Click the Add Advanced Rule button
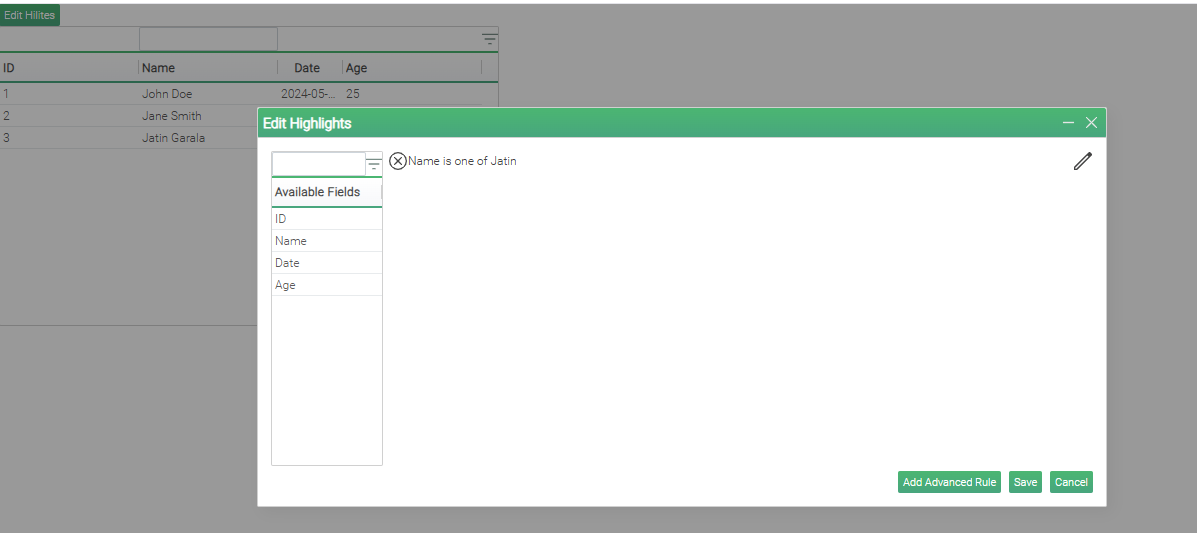1197x533 pixels. click(949, 482)
